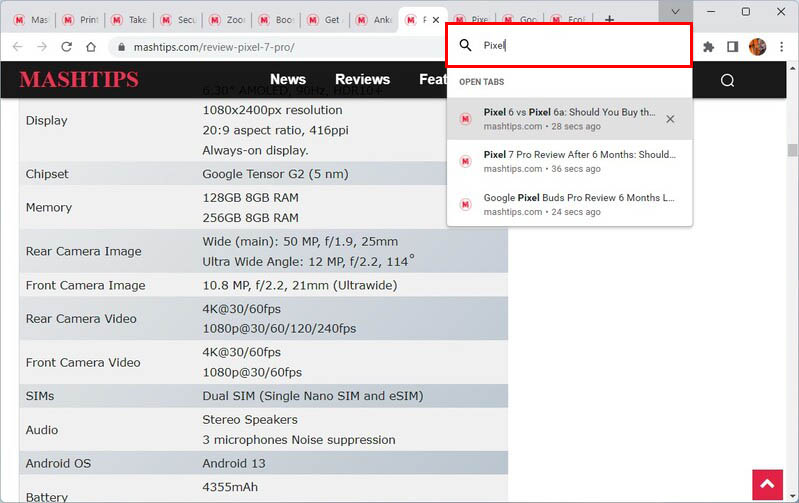Toggle the browser side panel icon
Image resolution: width=799 pixels, height=503 pixels.
(x=732, y=47)
